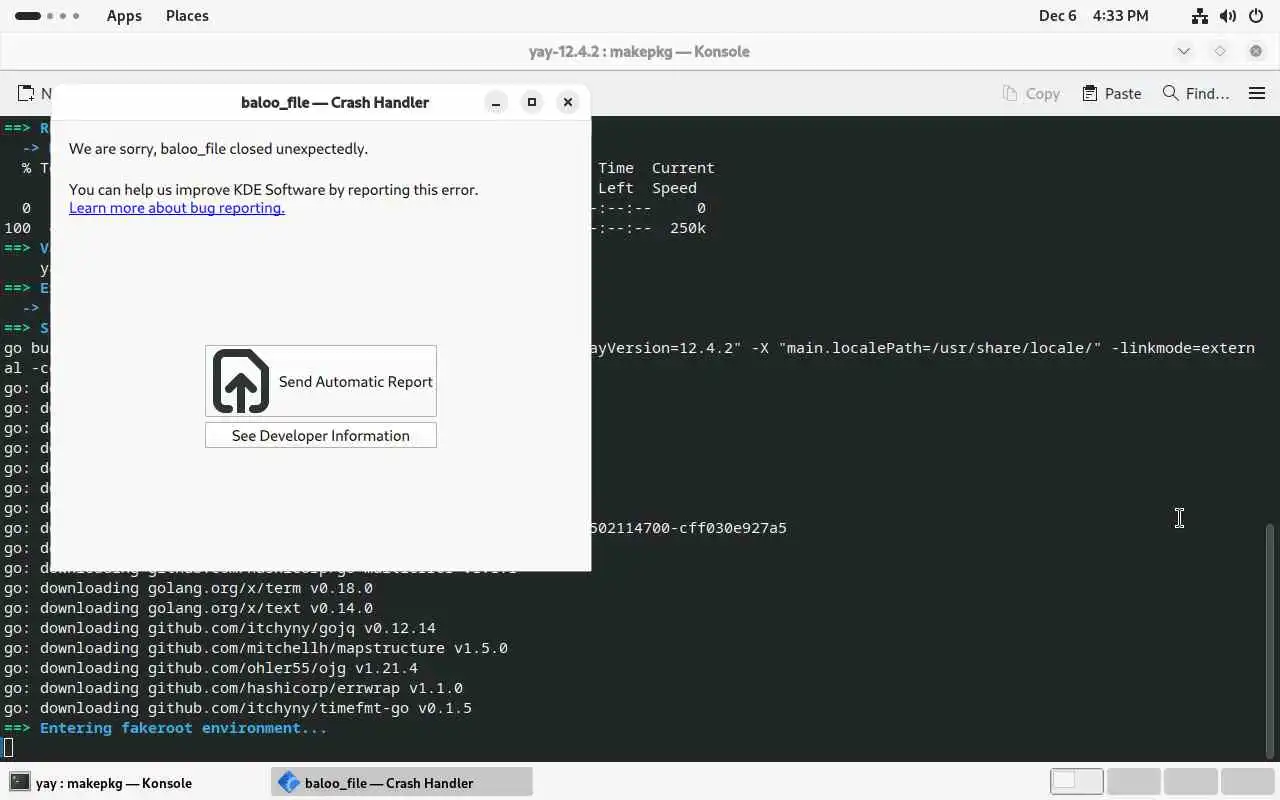Open Apps menu in top panel
This screenshot has width=1280, height=800.
124,16
